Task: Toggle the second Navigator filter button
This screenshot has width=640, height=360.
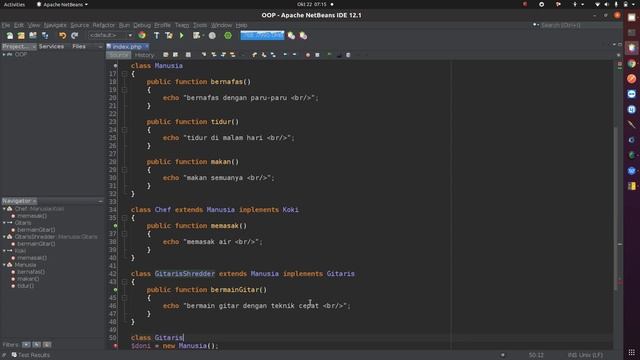Action: (x=37, y=345)
